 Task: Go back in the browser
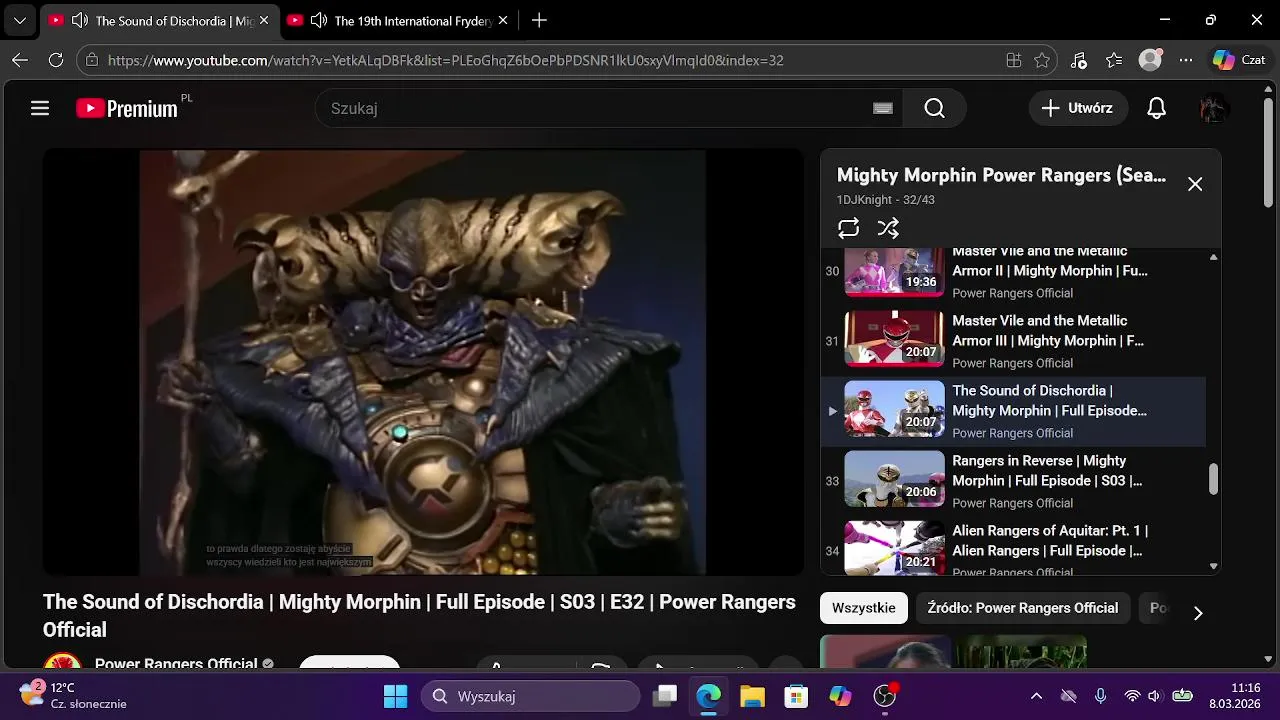tap(20, 60)
